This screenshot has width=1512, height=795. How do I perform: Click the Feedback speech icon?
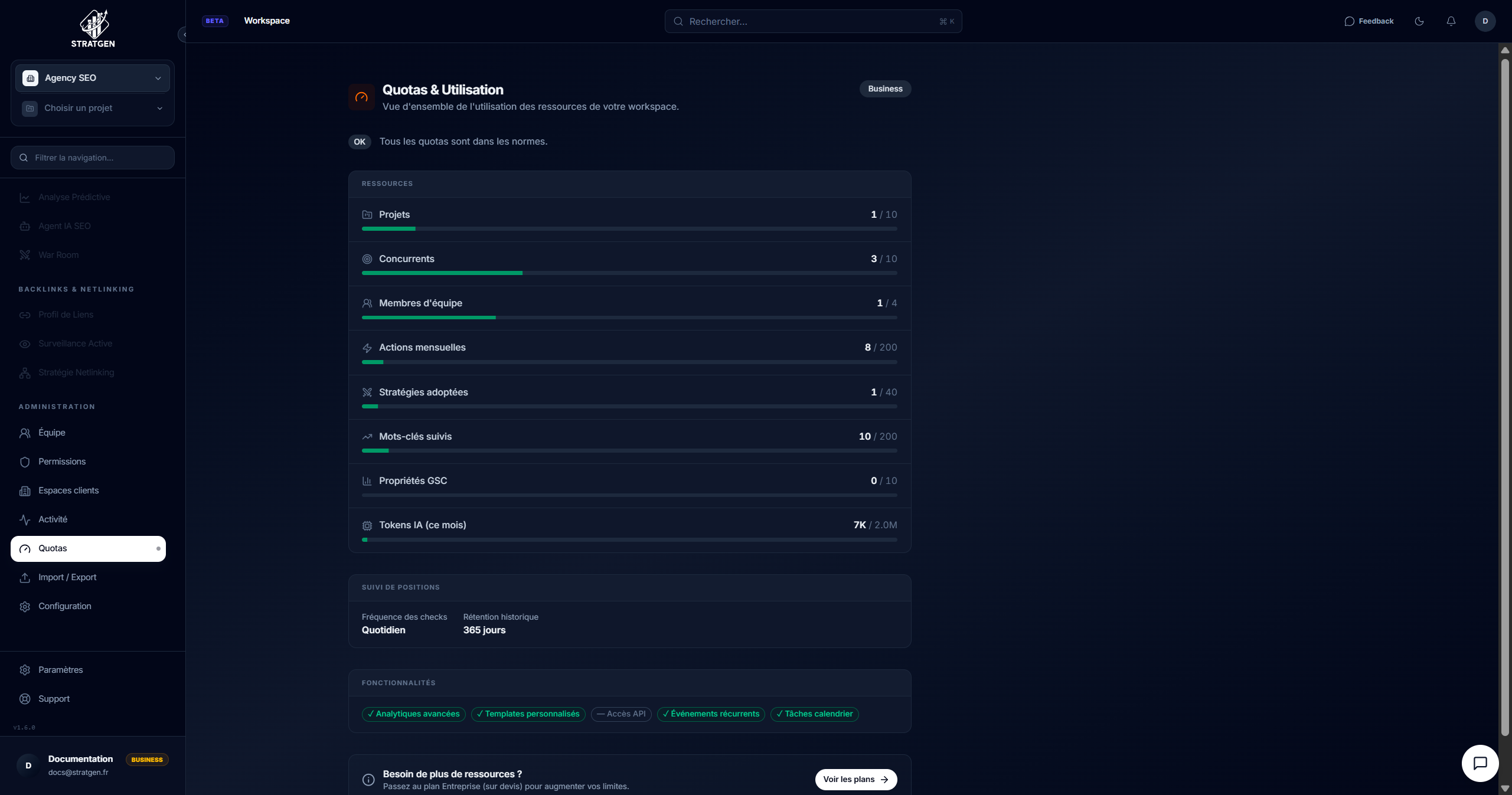pos(1349,21)
